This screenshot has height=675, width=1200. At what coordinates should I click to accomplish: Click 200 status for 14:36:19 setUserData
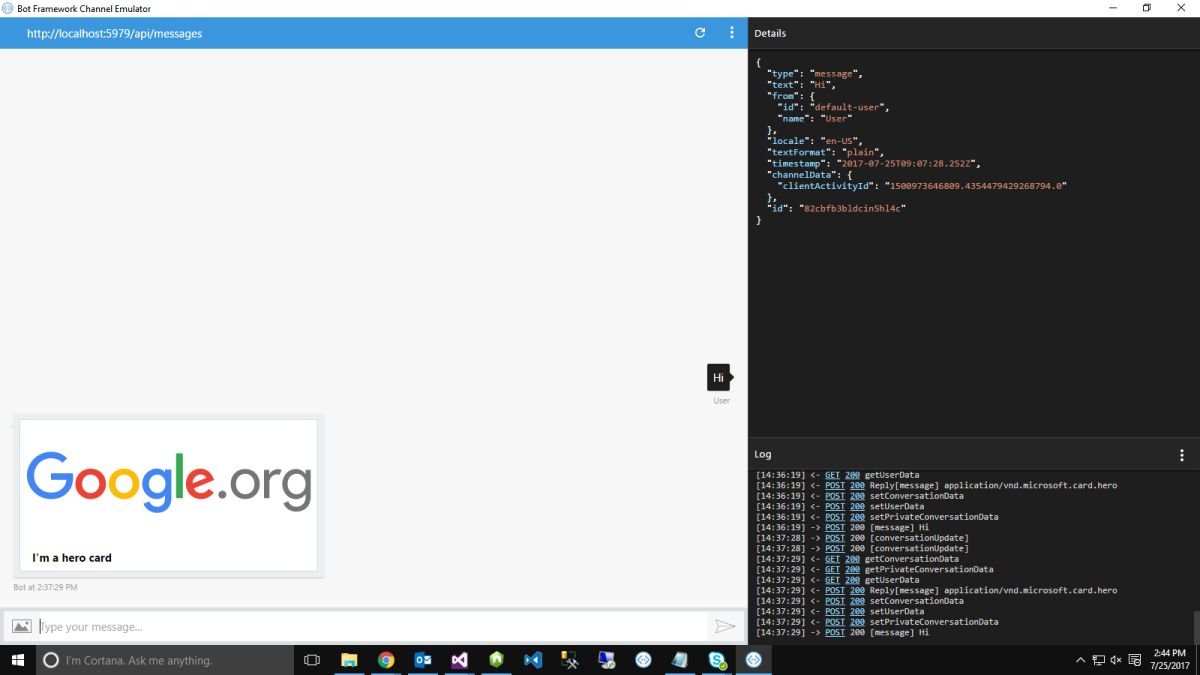(x=857, y=506)
